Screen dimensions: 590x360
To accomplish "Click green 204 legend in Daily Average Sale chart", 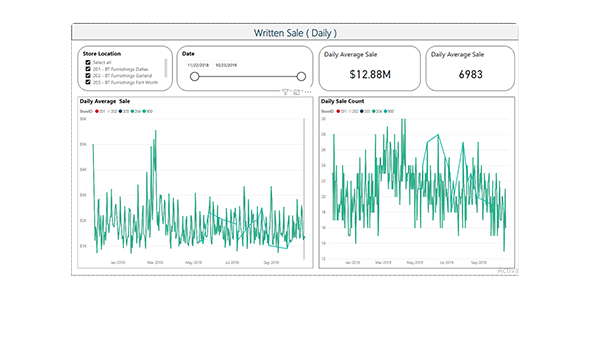I will [135, 111].
